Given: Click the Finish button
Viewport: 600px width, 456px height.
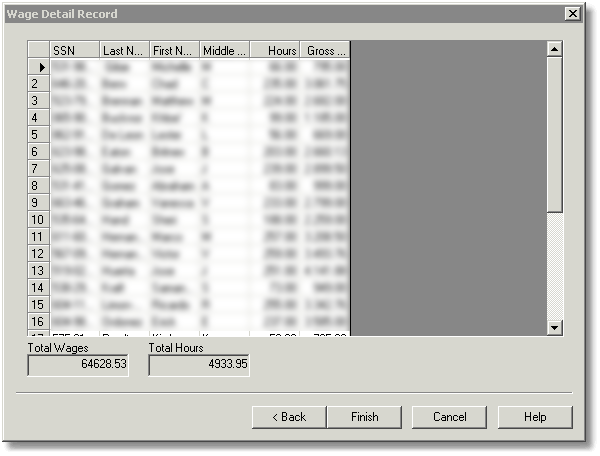Looking at the screenshot, I should [x=364, y=417].
